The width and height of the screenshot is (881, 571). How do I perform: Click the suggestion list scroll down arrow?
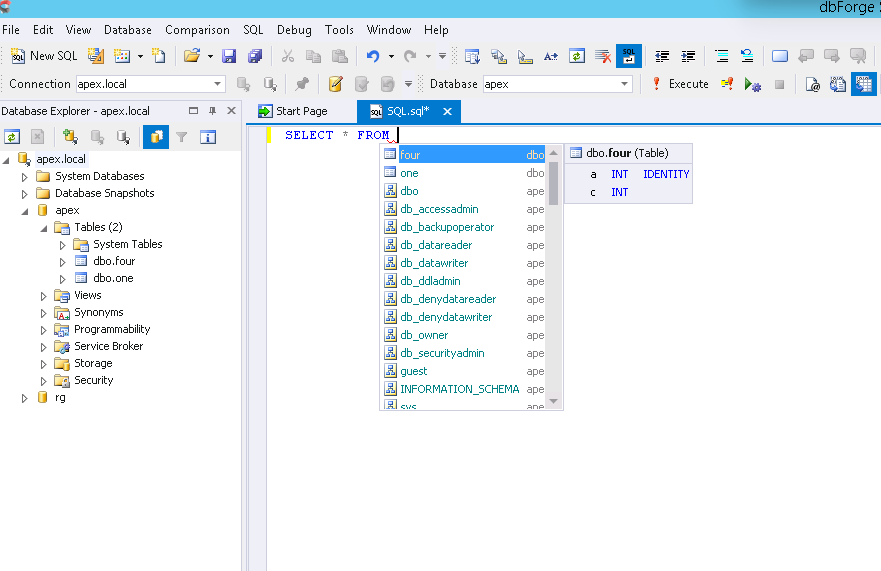coord(553,401)
